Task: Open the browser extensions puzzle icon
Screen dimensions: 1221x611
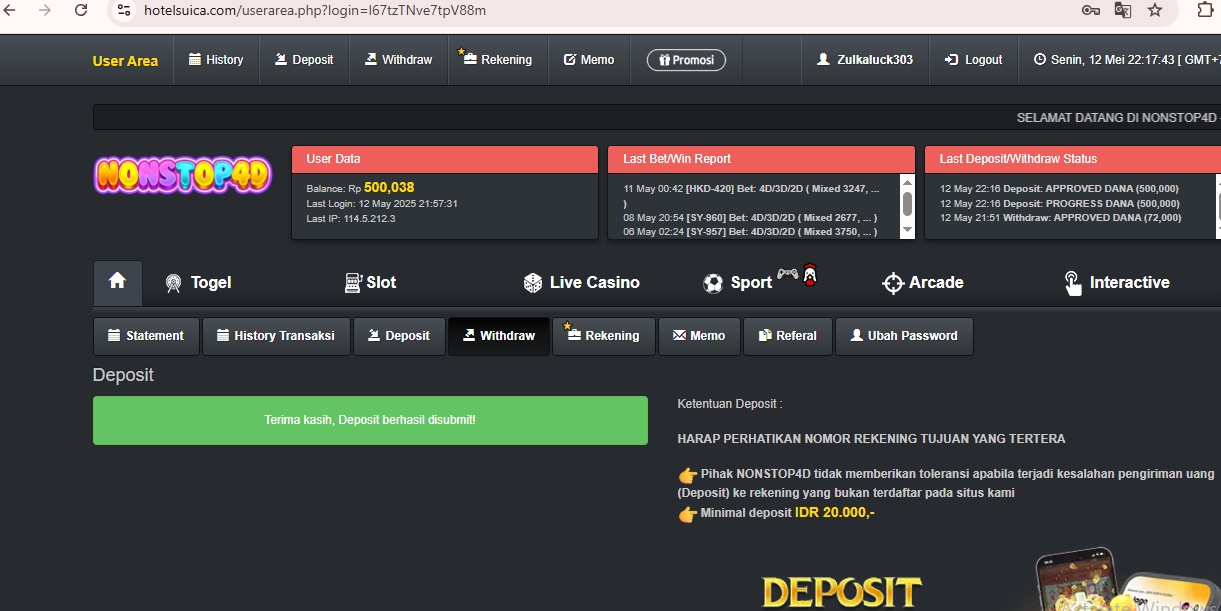Action: tap(1204, 10)
